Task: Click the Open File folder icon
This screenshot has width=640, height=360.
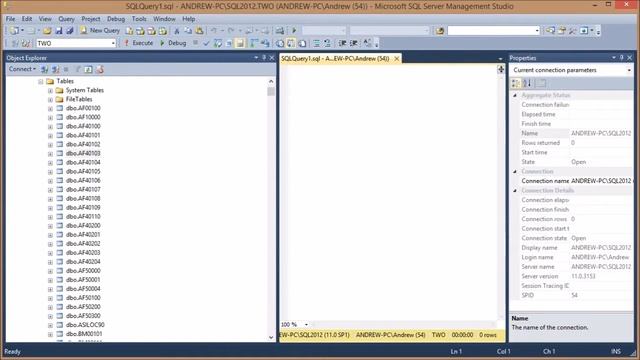Action: coord(47,31)
